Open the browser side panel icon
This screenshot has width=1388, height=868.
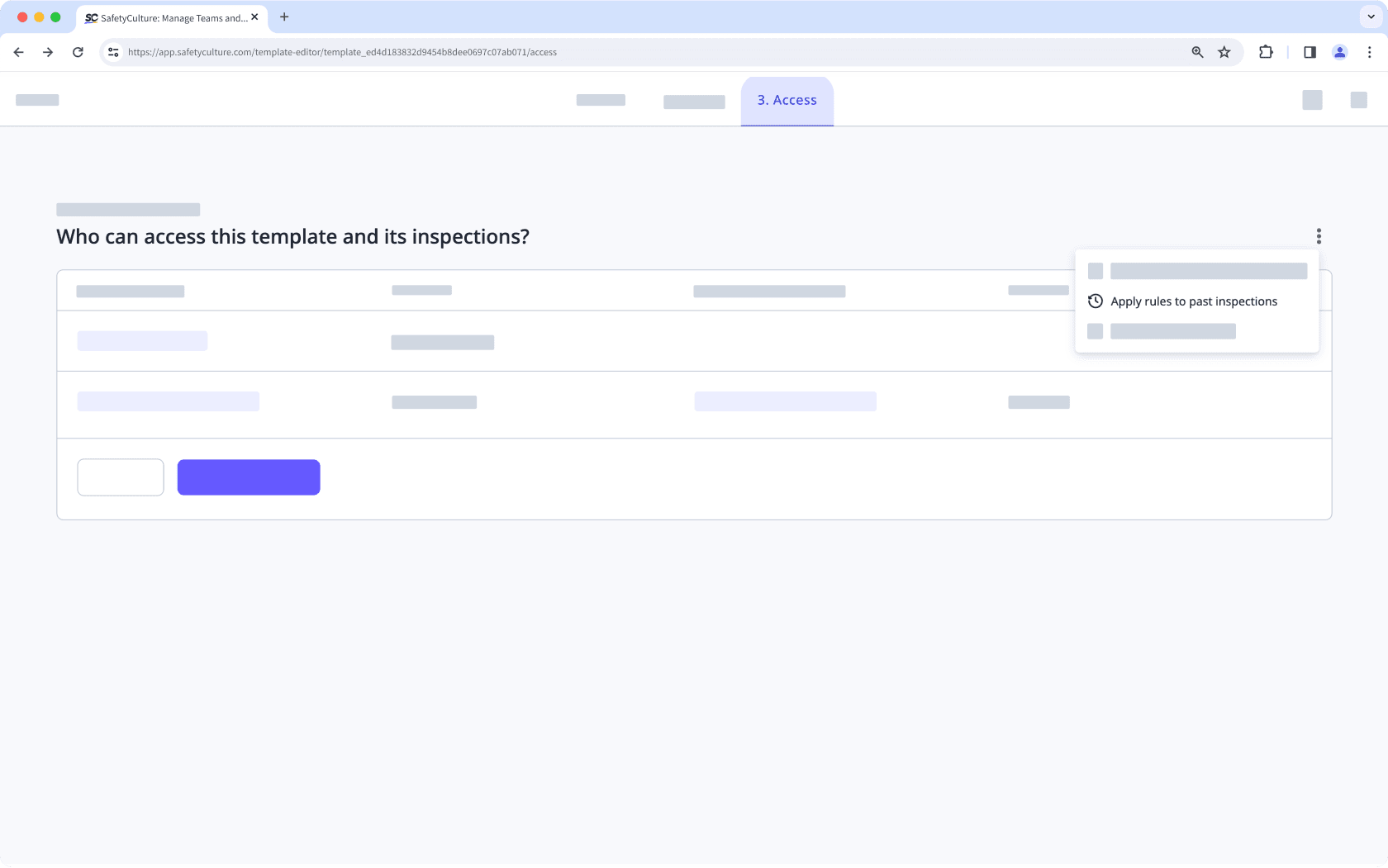pyautogui.click(x=1309, y=51)
